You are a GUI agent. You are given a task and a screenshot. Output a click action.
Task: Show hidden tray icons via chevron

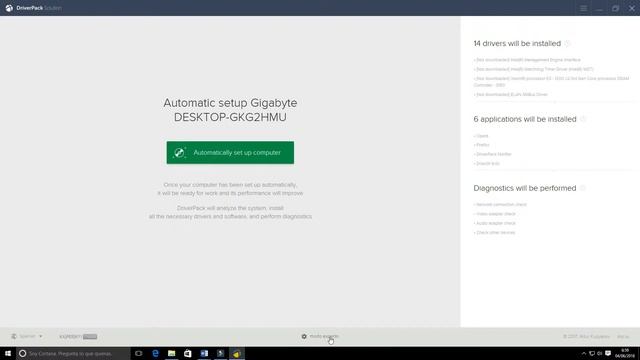pyautogui.click(x=584, y=353)
